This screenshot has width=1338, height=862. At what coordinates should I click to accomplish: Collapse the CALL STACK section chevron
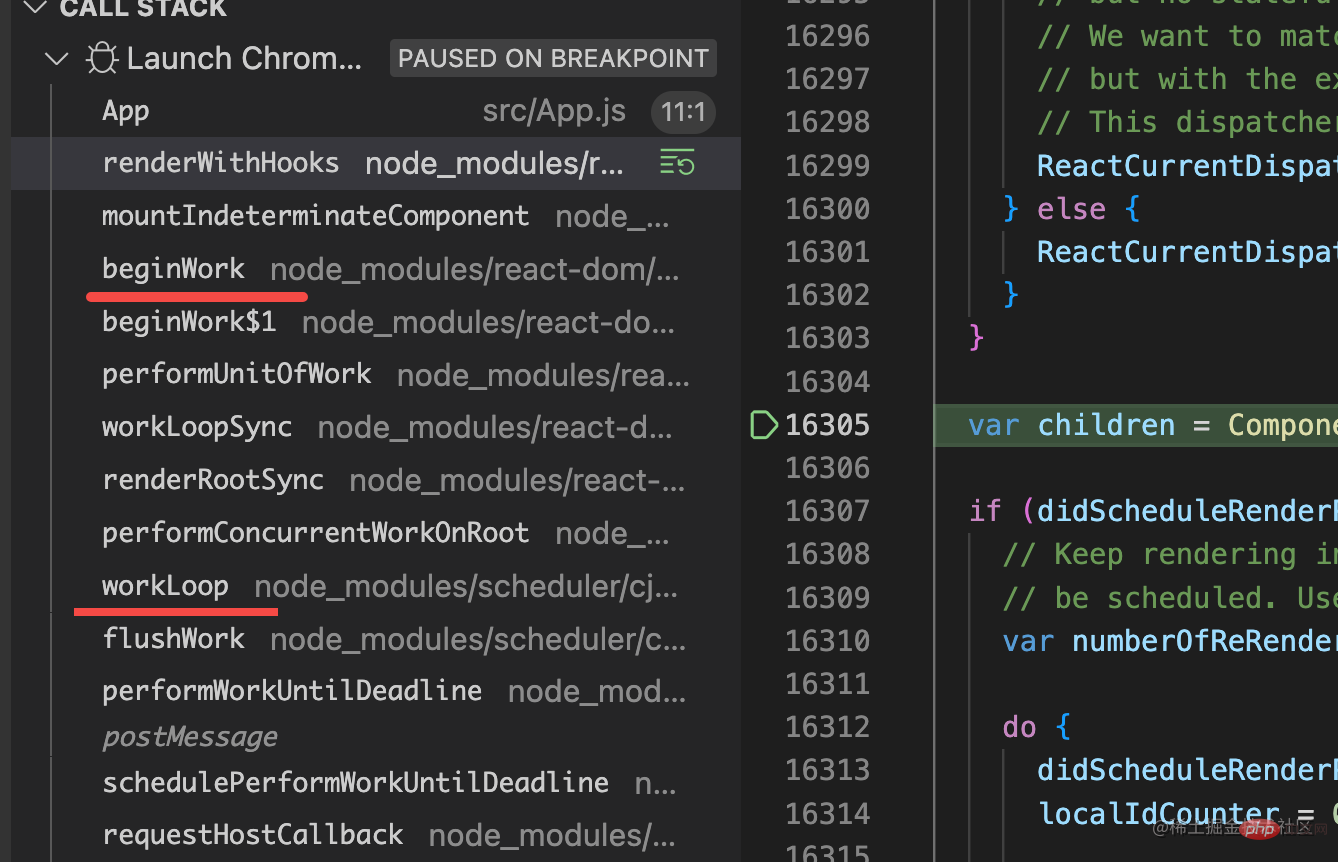click(x=35, y=8)
